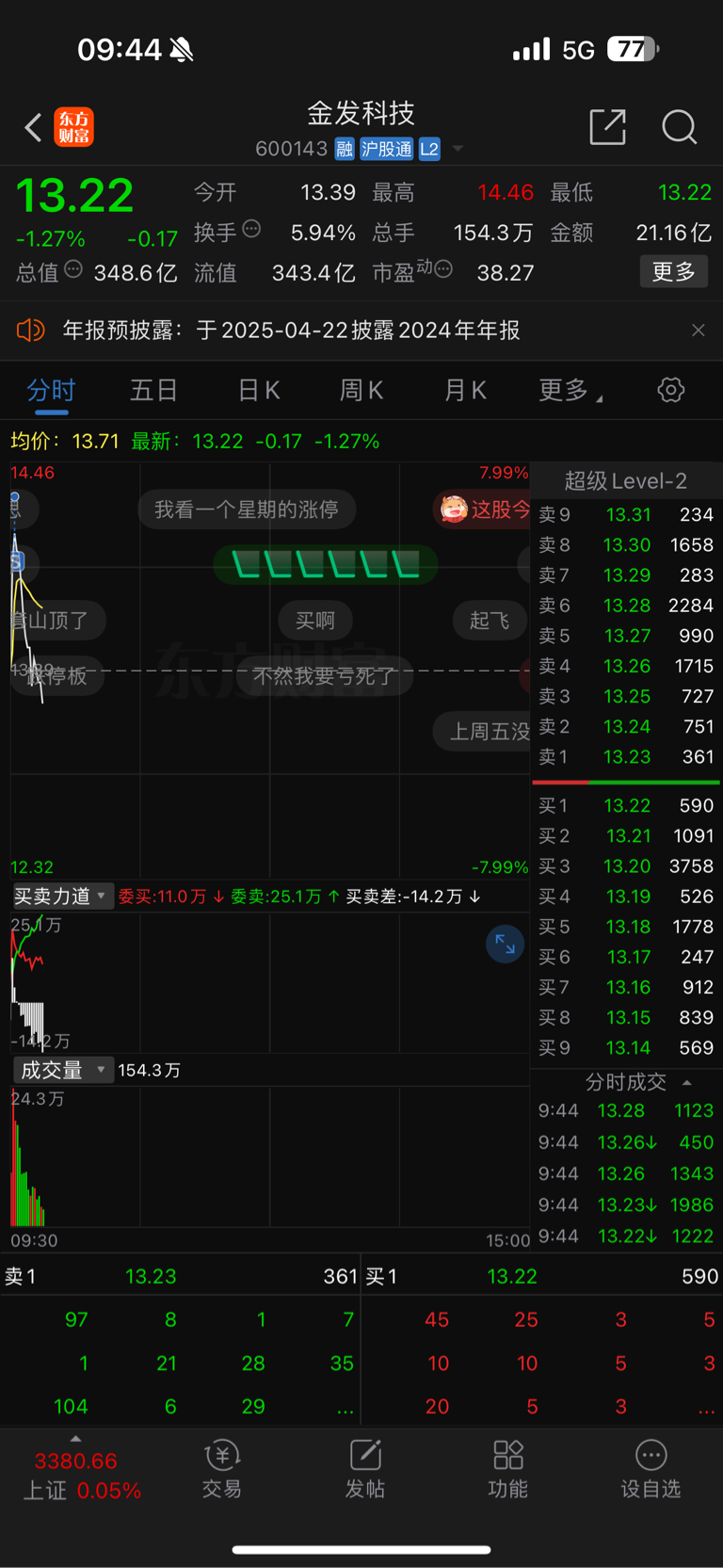Tap the 9:44 13.23 1986 trade row
723x1568 pixels.
coord(626,1204)
